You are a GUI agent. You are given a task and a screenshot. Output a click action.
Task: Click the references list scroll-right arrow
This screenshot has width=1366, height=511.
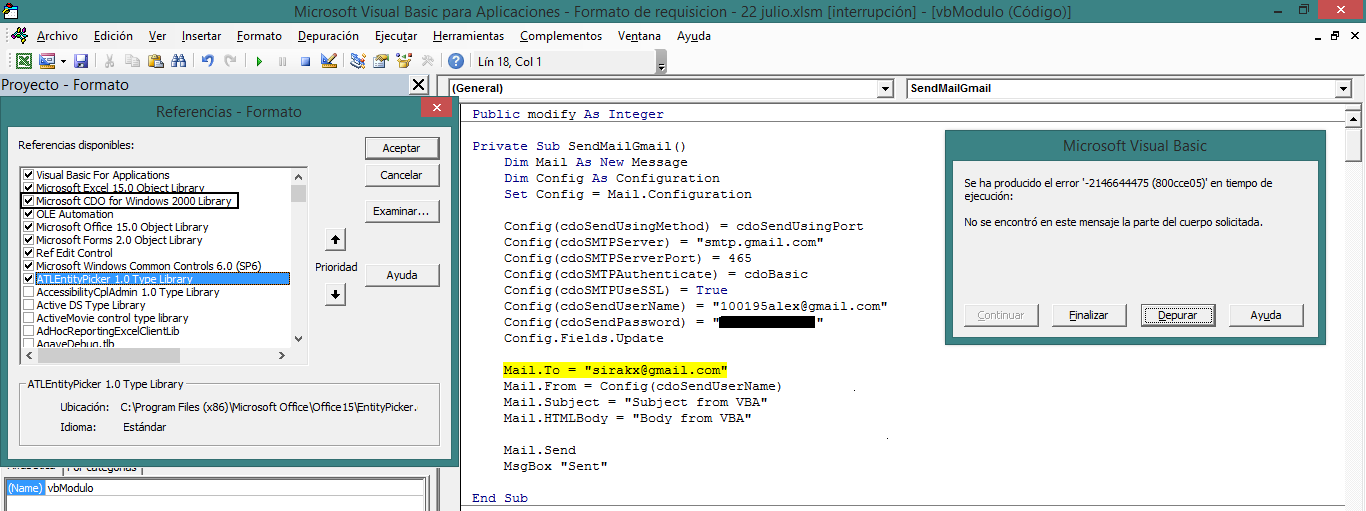281,355
